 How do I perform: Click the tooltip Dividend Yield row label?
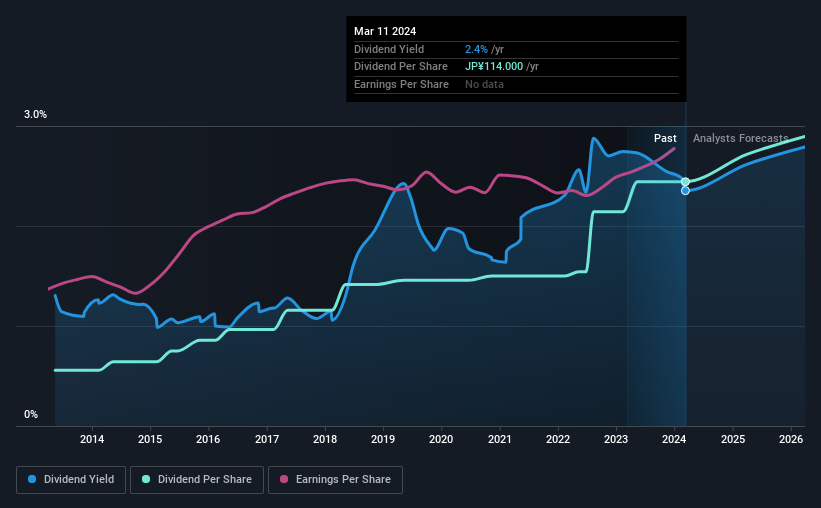pyautogui.click(x=389, y=49)
